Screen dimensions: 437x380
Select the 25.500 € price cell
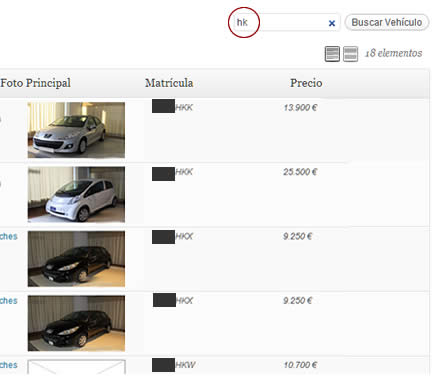(x=300, y=172)
